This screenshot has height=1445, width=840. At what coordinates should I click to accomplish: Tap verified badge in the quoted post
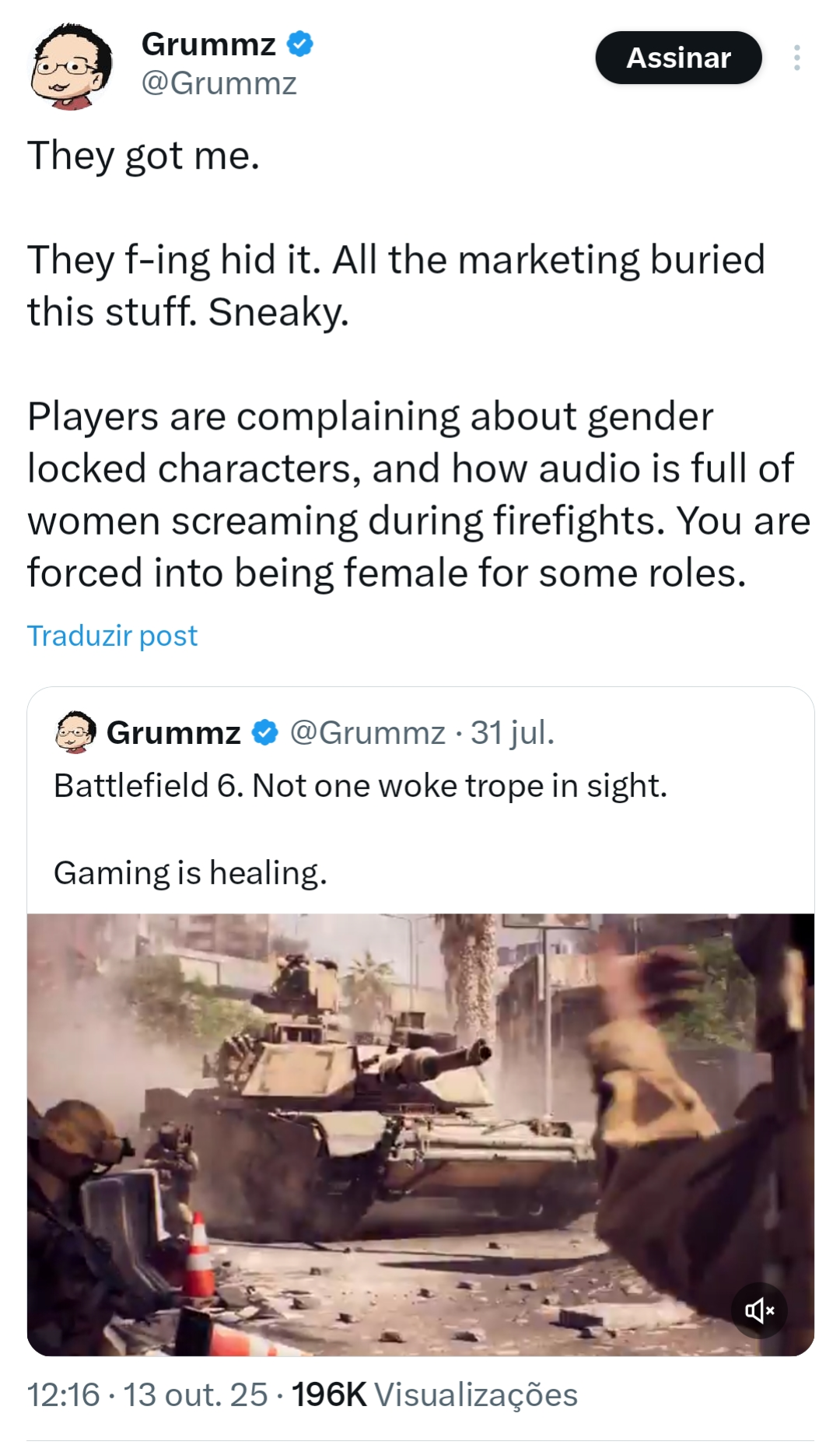click(265, 732)
